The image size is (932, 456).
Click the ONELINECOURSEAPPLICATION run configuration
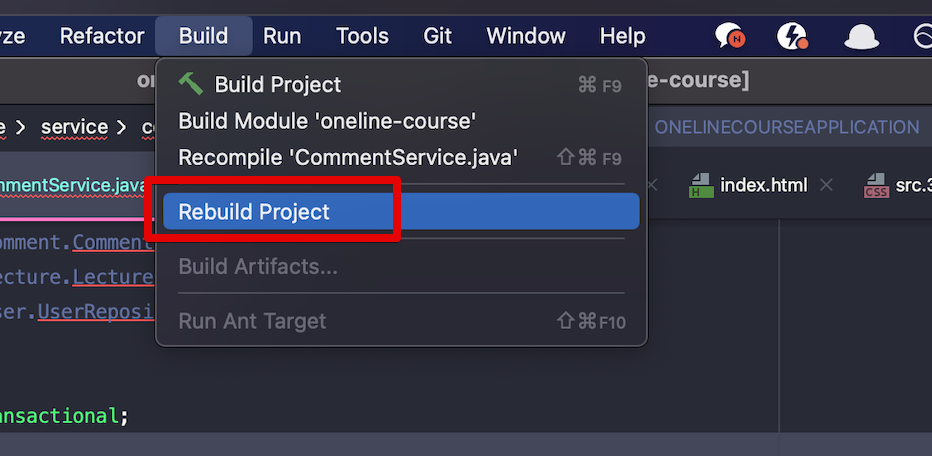tap(787, 127)
